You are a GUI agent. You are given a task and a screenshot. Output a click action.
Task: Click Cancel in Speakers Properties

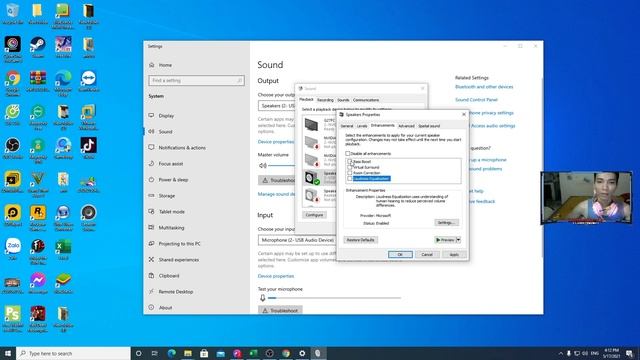tap(427, 255)
